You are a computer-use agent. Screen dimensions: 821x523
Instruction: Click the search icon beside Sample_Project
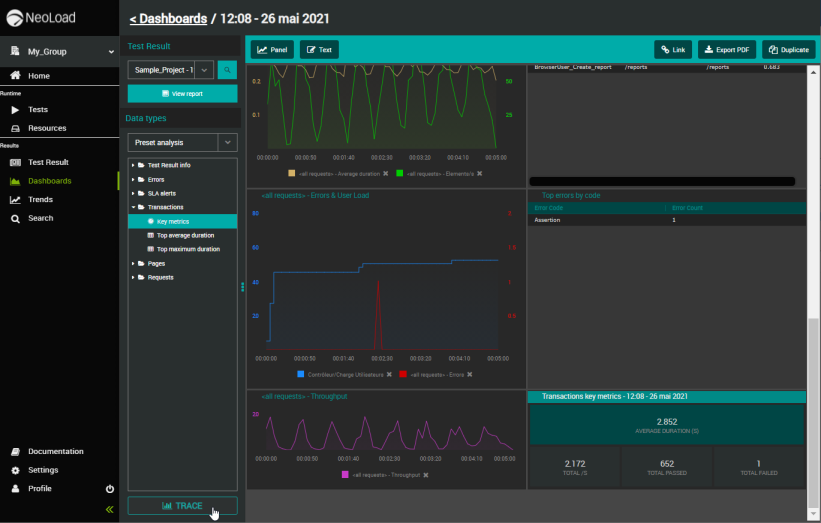coord(227,70)
